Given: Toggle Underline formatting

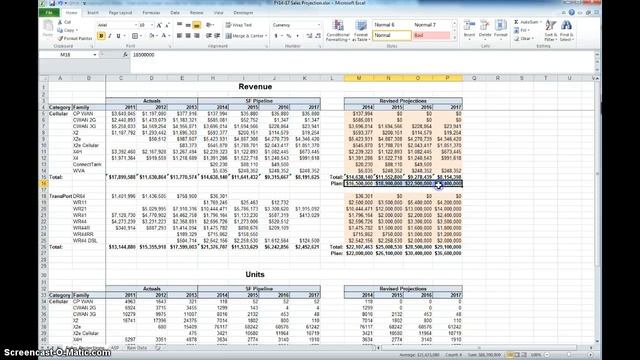Looking at the screenshot, I should [118, 36].
